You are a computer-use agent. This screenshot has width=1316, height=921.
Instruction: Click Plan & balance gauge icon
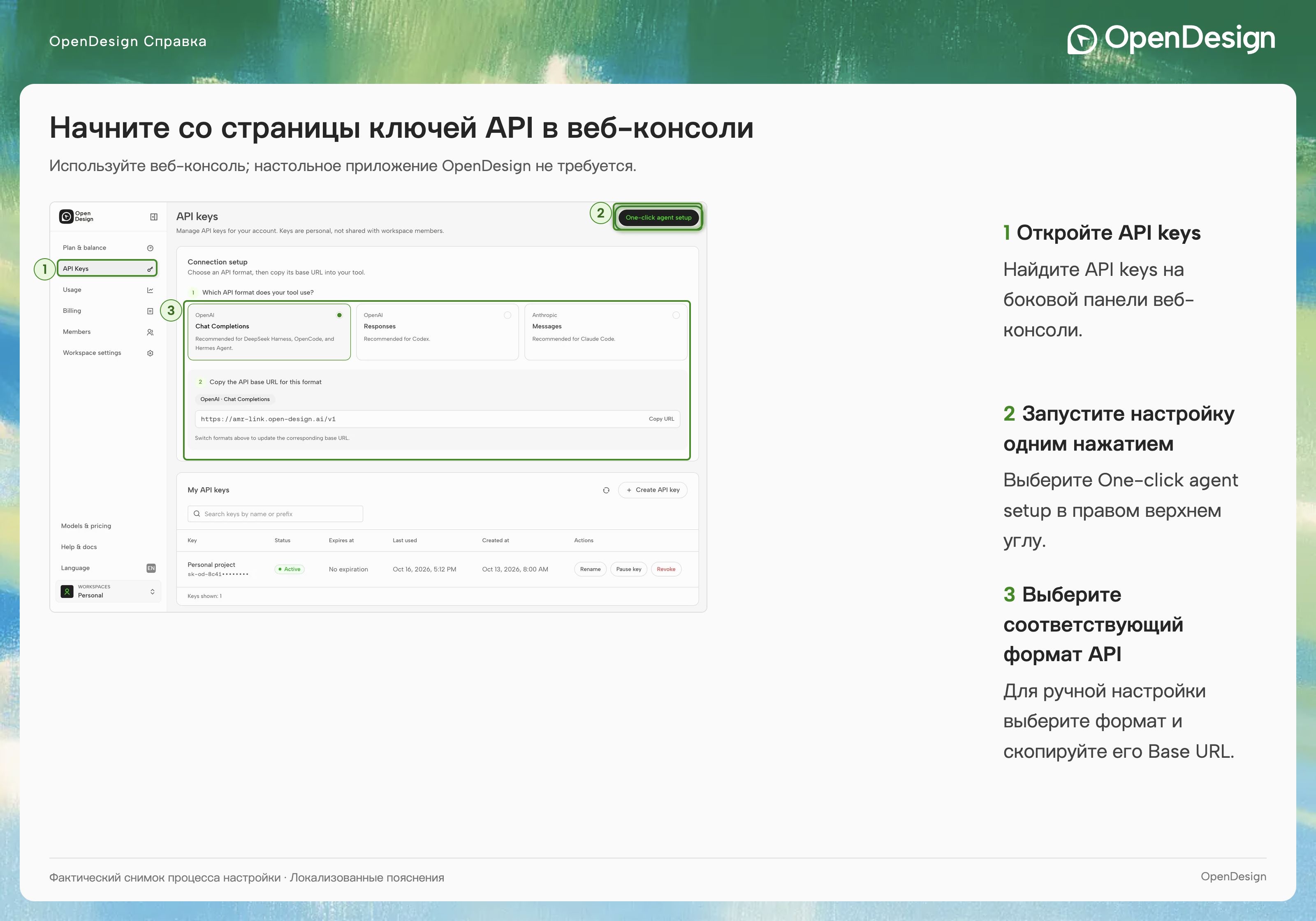(150, 248)
